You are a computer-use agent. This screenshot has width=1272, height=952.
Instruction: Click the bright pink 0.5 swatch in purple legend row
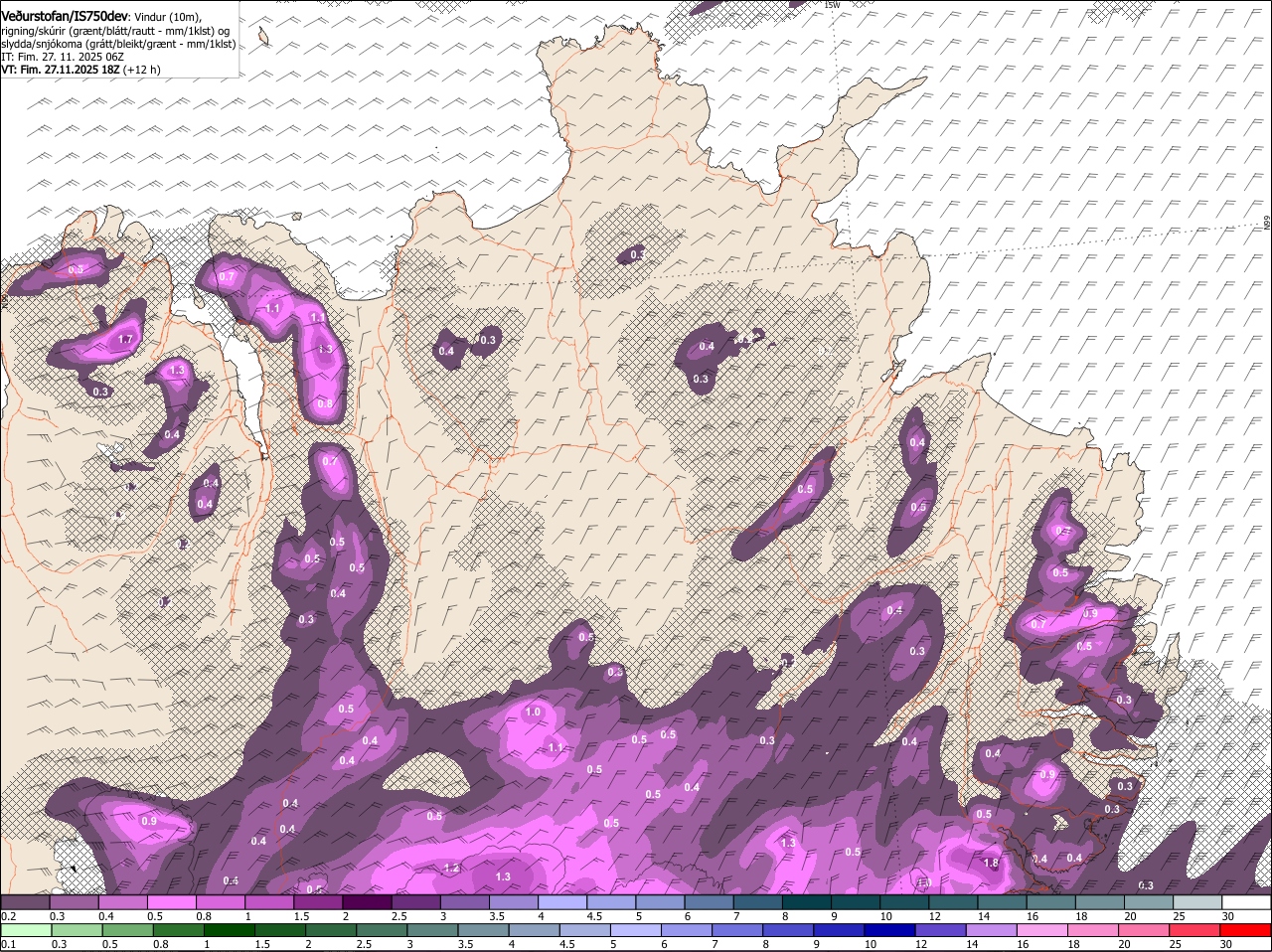[x=172, y=901]
